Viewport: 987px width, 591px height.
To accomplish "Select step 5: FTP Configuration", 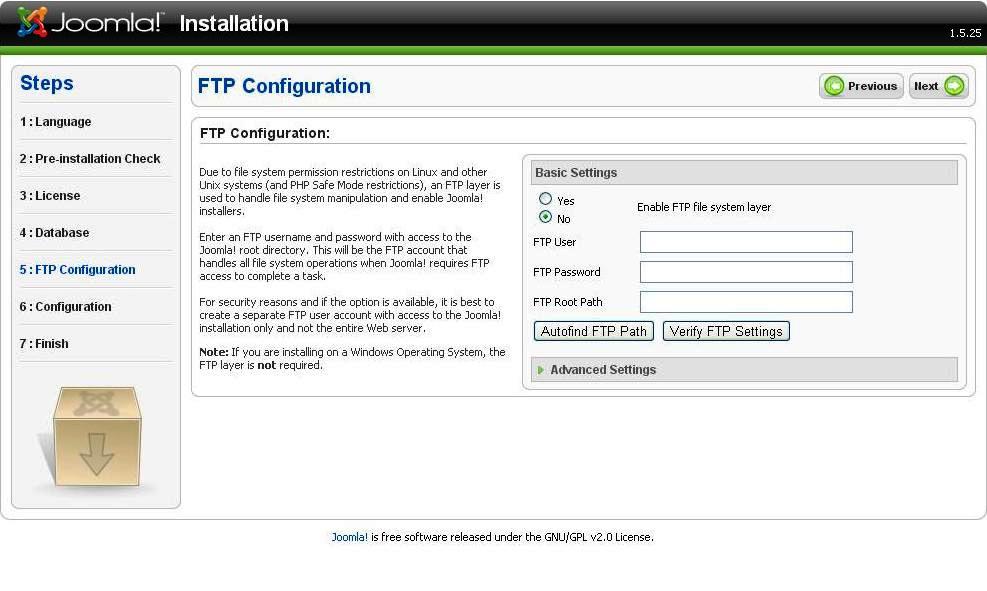I will tap(77, 270).
